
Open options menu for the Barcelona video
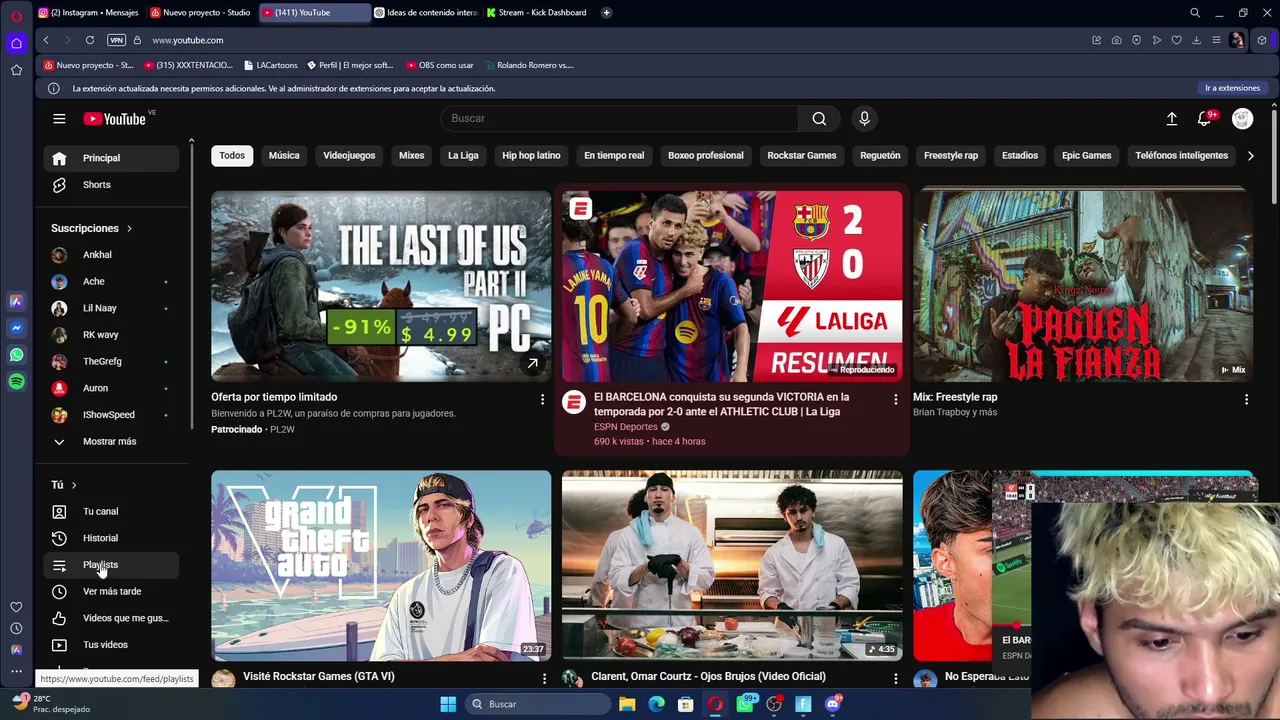coord(895,400)
